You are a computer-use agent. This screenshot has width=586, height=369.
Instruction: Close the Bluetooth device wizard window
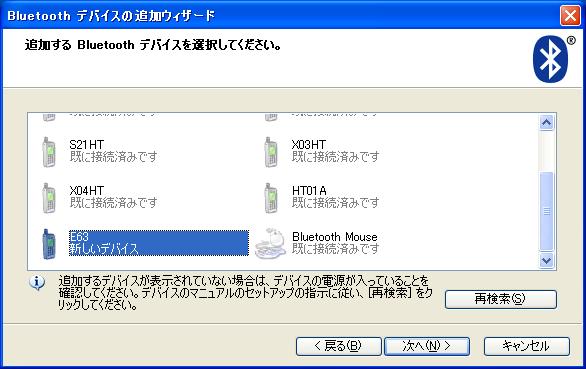point(570,16)
